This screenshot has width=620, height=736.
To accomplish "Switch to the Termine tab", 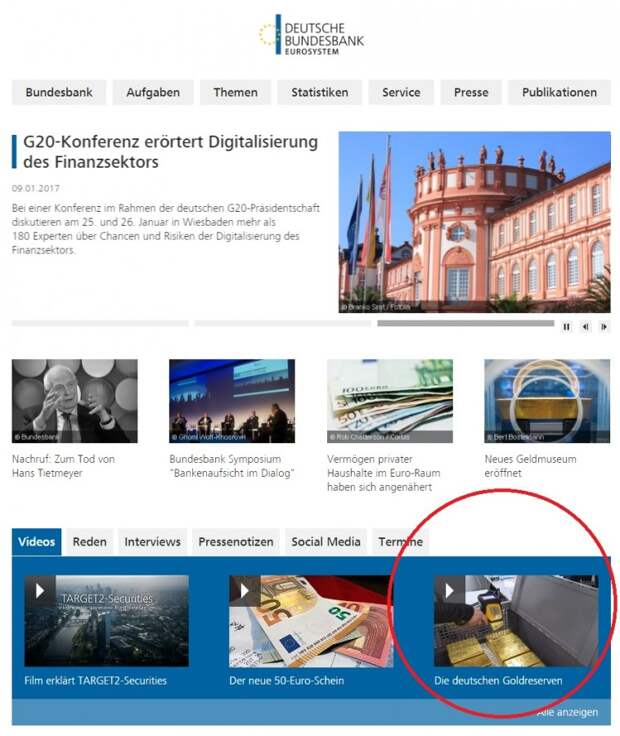I will point(400,542).
